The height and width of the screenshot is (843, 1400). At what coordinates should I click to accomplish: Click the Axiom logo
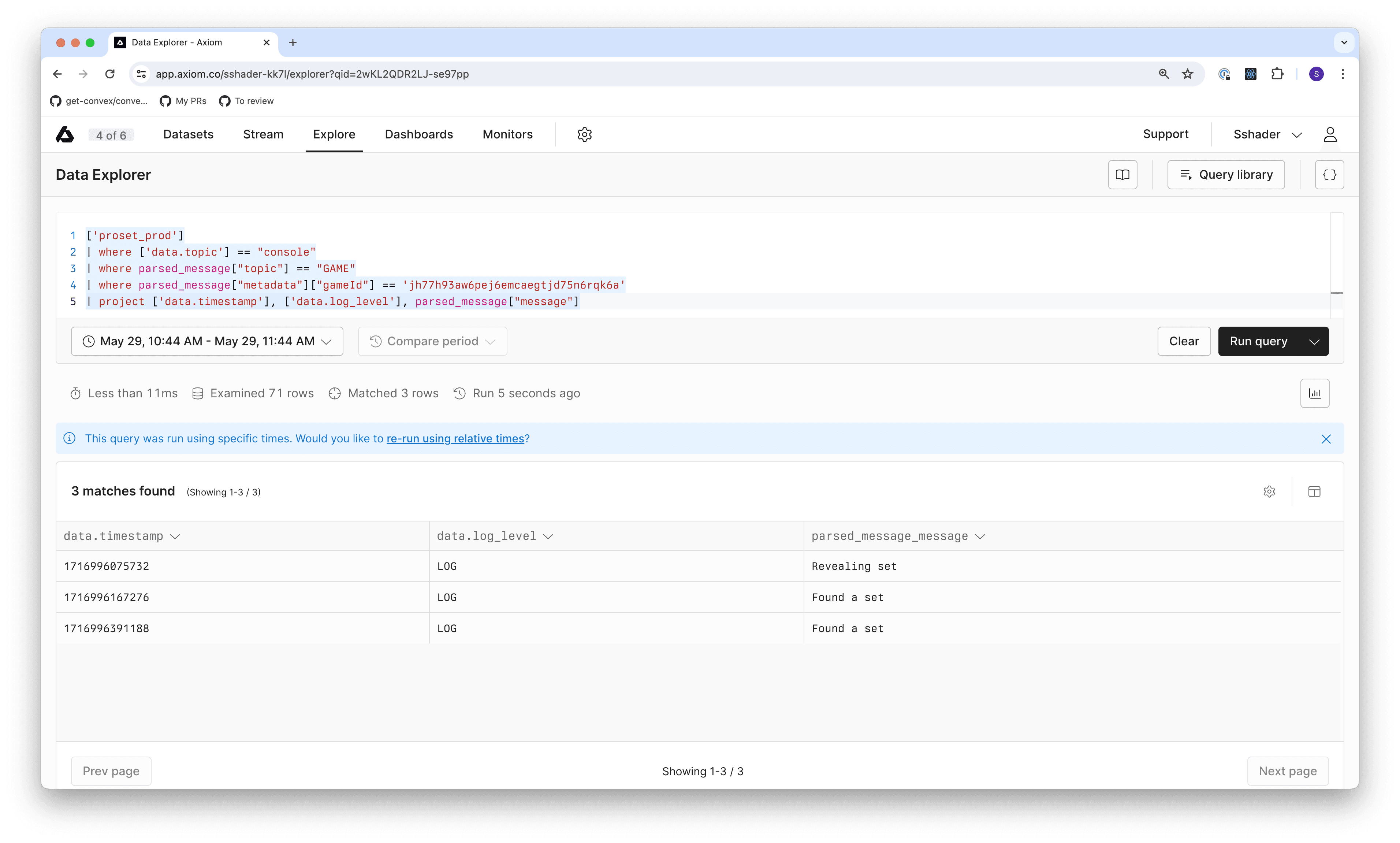coord(65,134)
